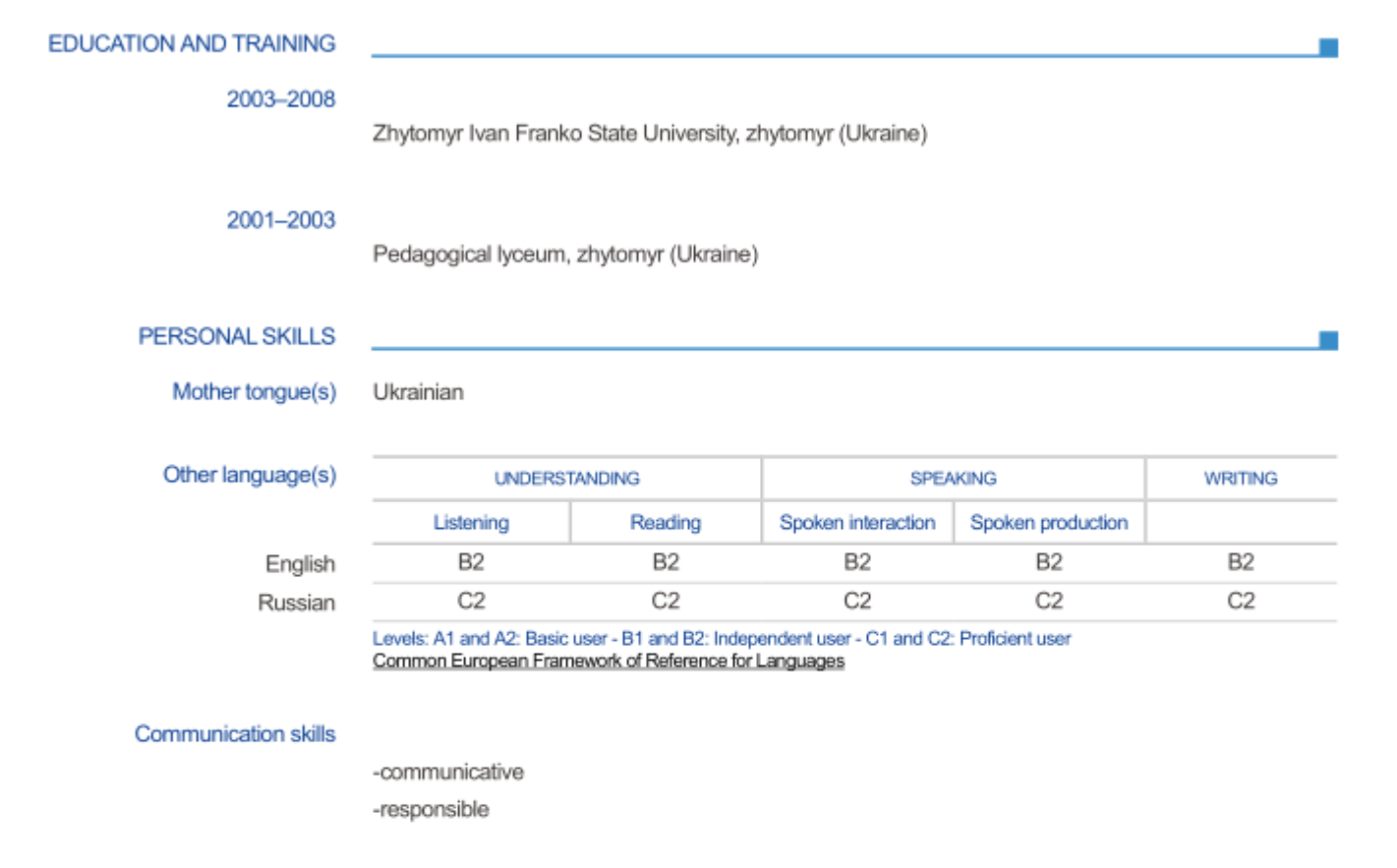Click the WRITING column header
Image resolution: width=1397 pixels, height=868 pixels.
click(x=1240, y=479)
